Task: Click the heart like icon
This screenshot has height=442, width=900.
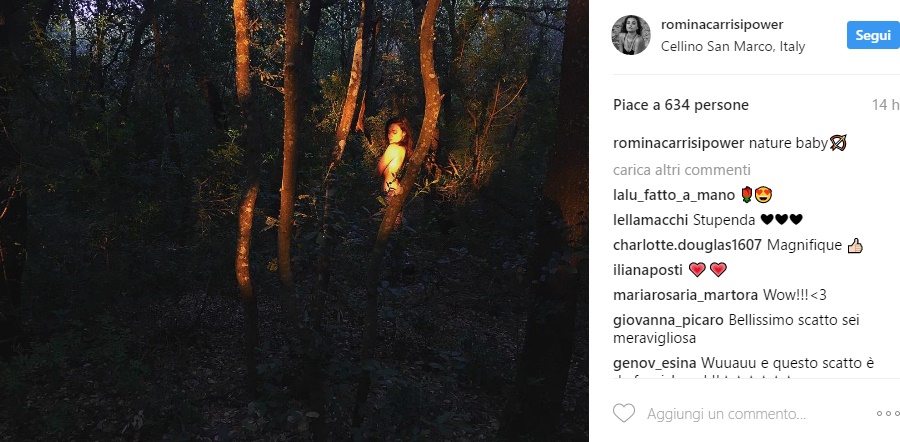Action: click(624, 413)
